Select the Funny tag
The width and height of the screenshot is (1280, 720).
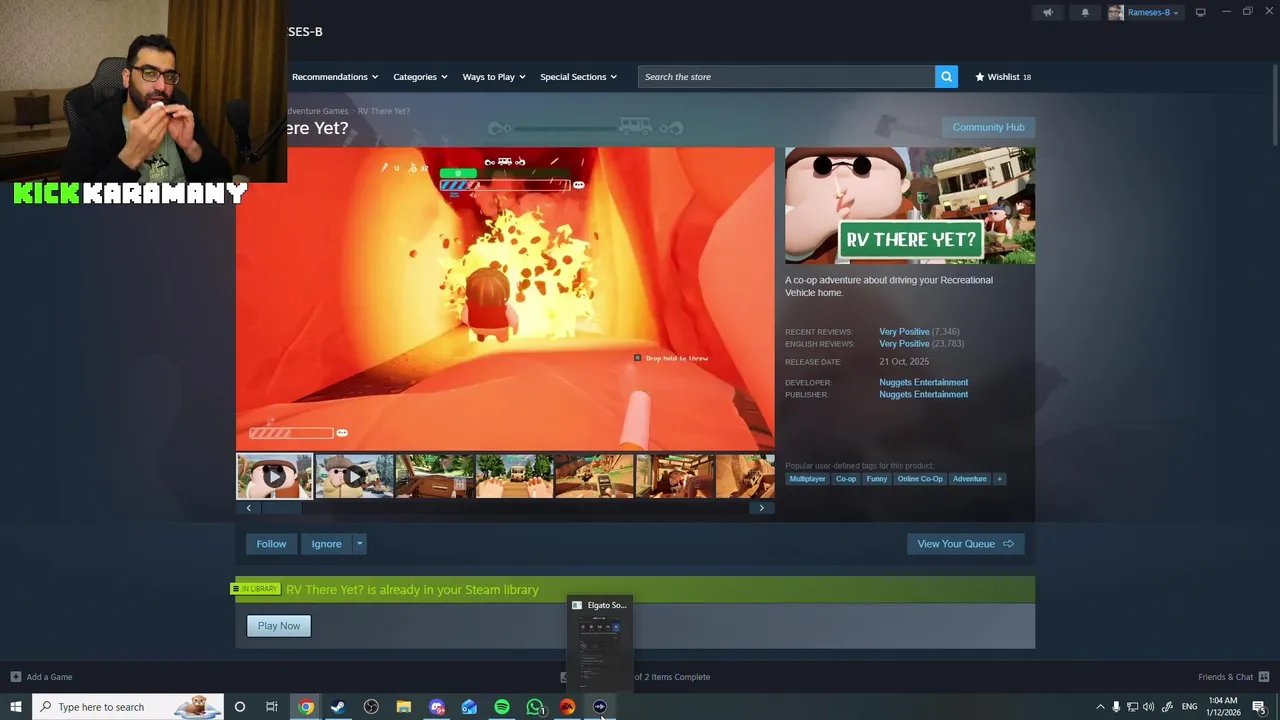pos(877,479)
